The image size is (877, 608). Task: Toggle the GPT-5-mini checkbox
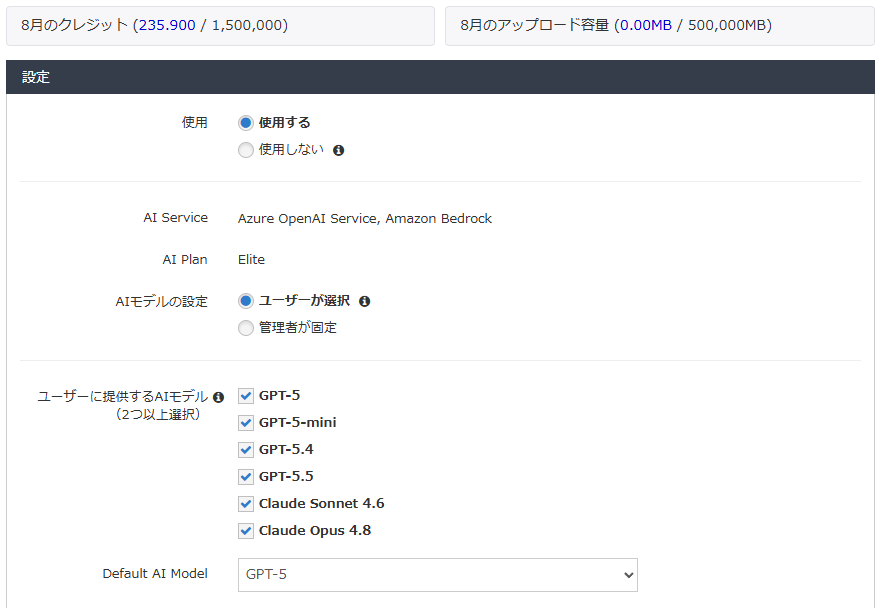pos(246,423)
